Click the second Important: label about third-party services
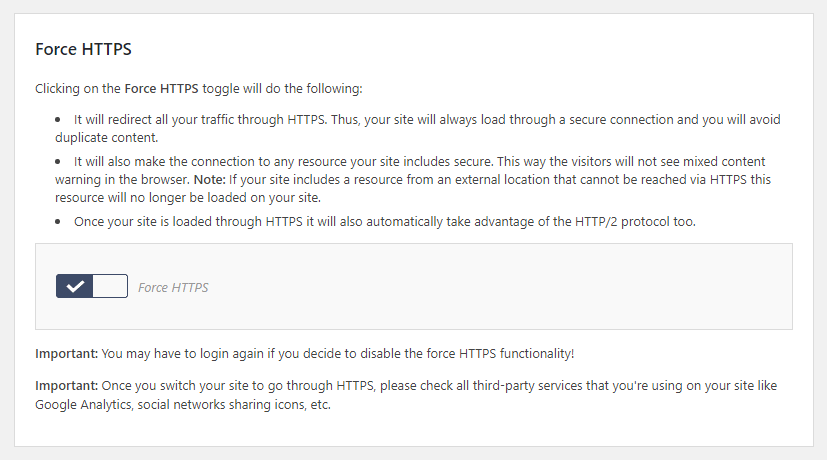This screenshot has width=827, height=460. coord(66,386)
